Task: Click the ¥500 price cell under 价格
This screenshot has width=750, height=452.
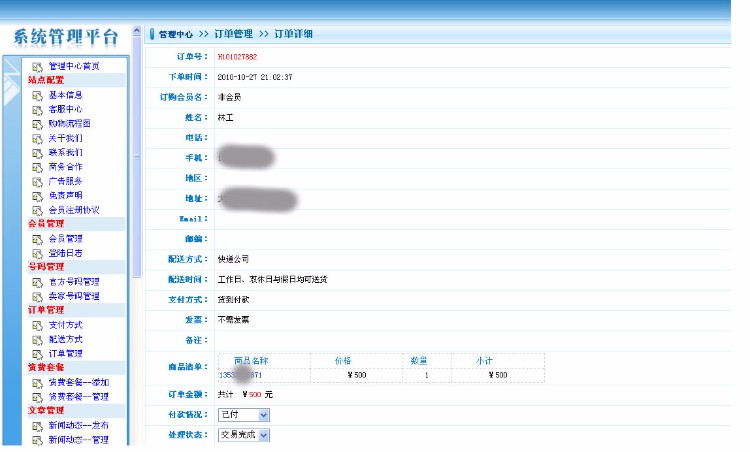Action: [357, 375]
